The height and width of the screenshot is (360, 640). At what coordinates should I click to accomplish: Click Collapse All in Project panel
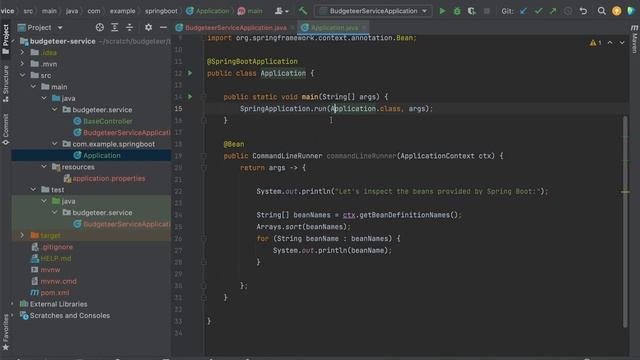[129, 27]
